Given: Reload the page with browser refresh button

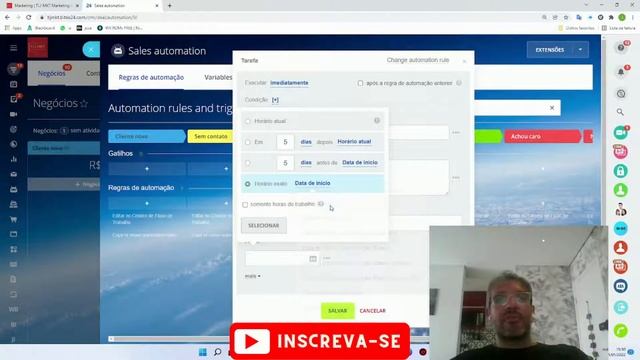Looking at the screenshot, I should click(x=29, y=17).
